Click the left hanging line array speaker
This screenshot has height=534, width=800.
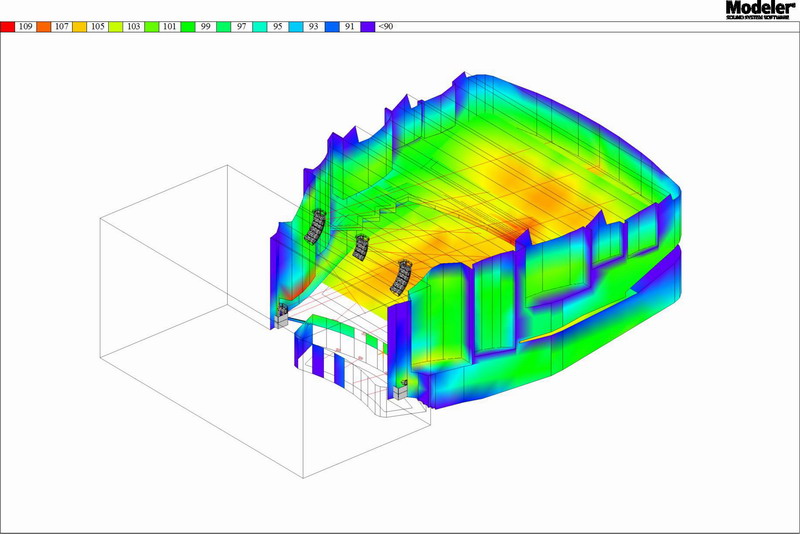coord(315,227)
